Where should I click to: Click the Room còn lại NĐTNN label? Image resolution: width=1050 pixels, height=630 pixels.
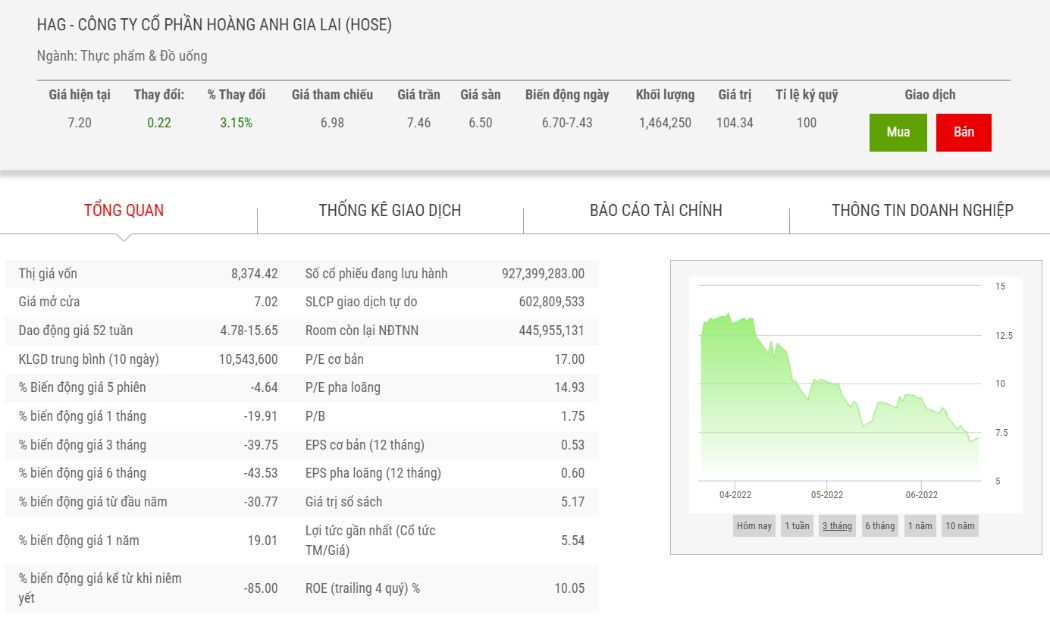click(x=362, y=331)
